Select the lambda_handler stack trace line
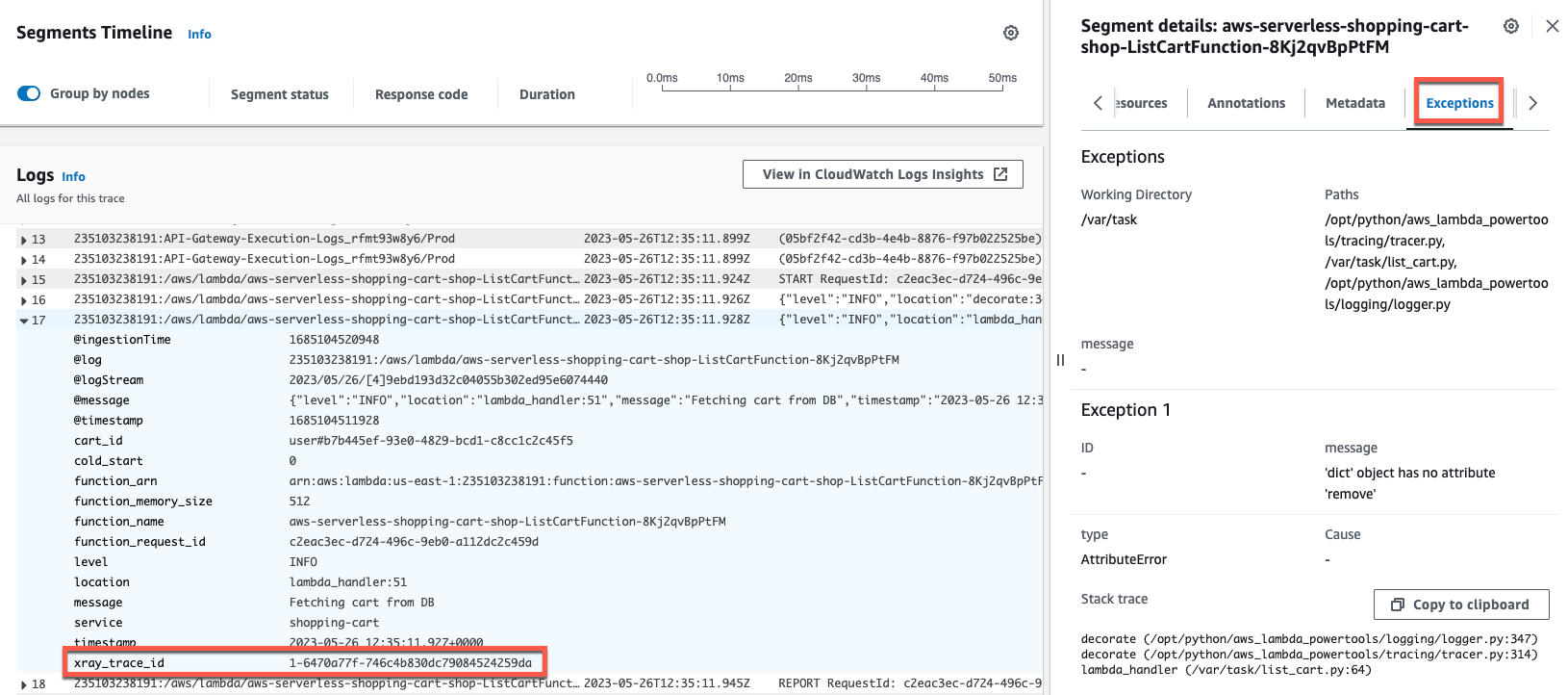 tap(1227, 670)
